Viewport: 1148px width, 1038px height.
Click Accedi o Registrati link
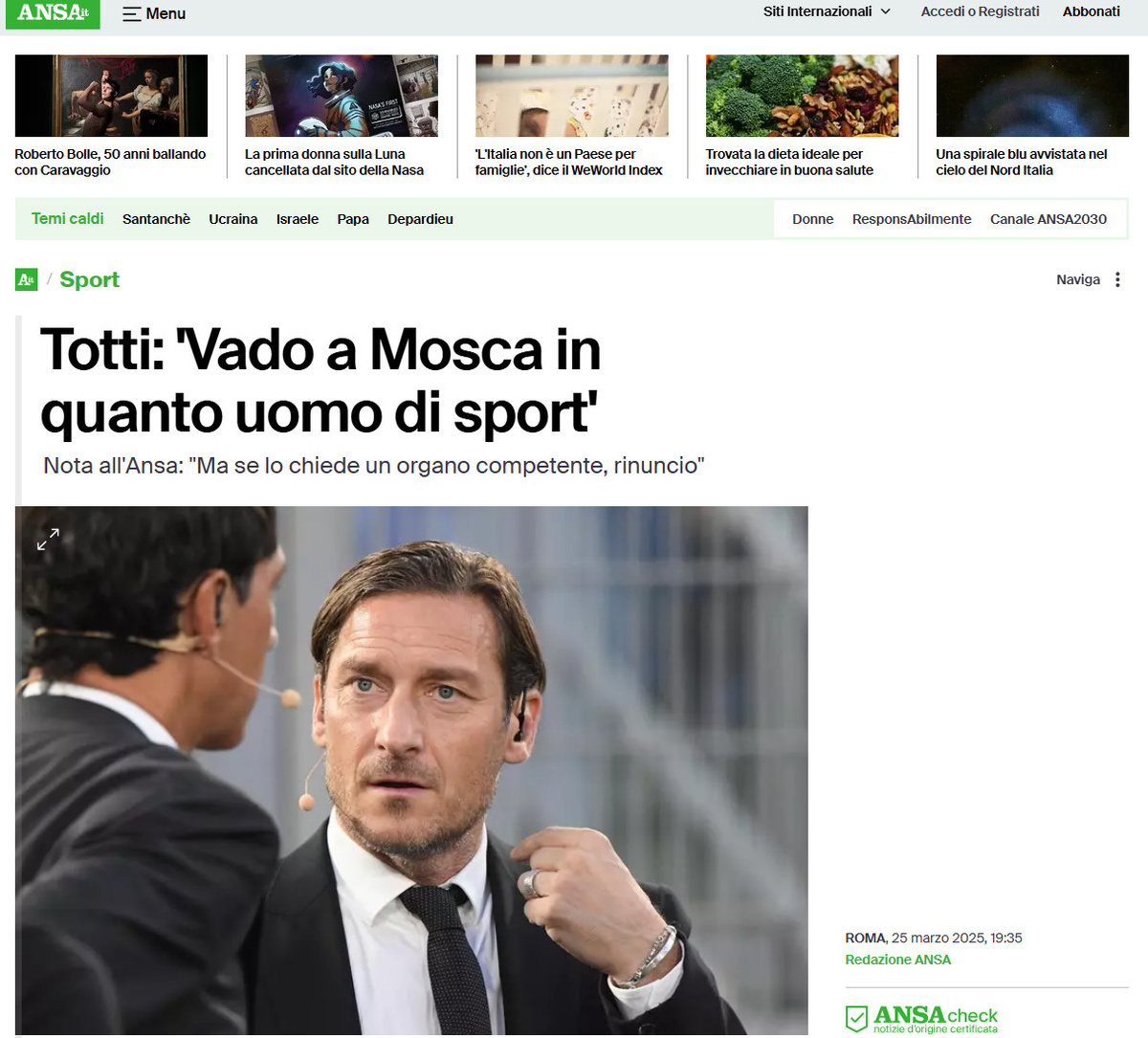click(x=980, y=11)
